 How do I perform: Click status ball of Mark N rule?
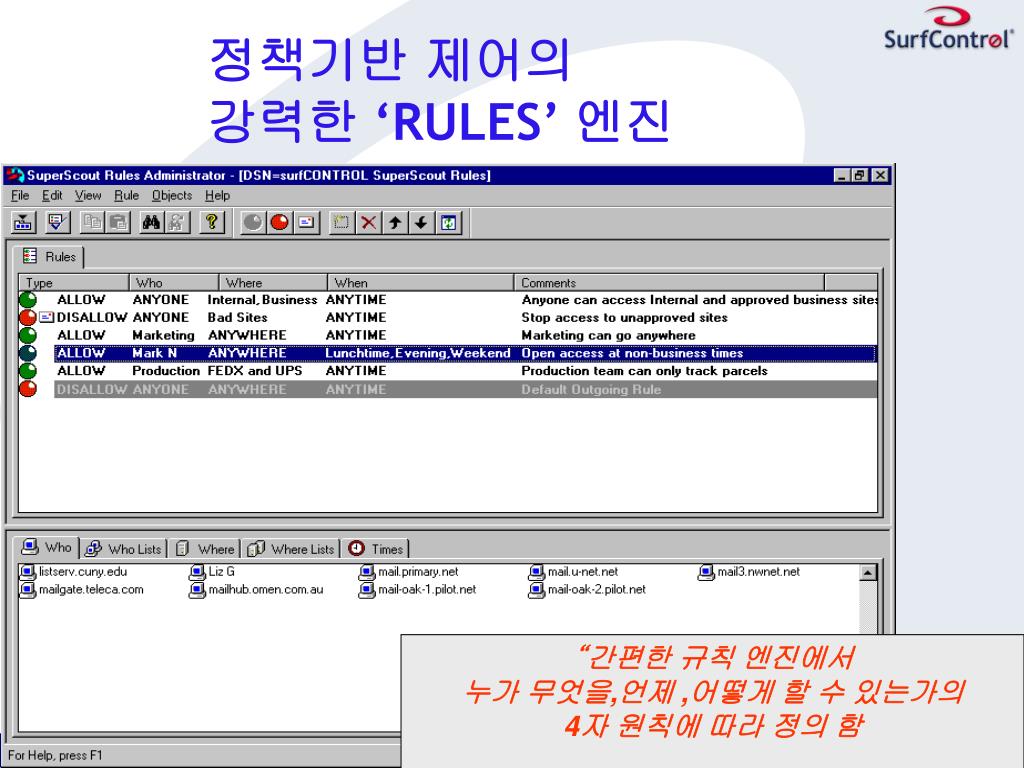[27, 353]
